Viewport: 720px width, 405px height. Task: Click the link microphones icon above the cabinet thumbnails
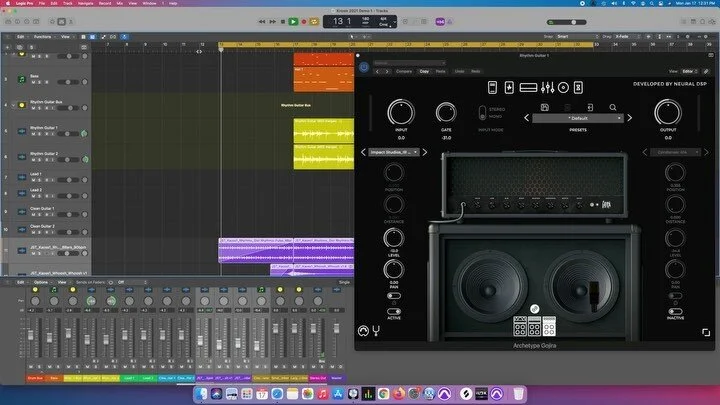coord(534,309)
